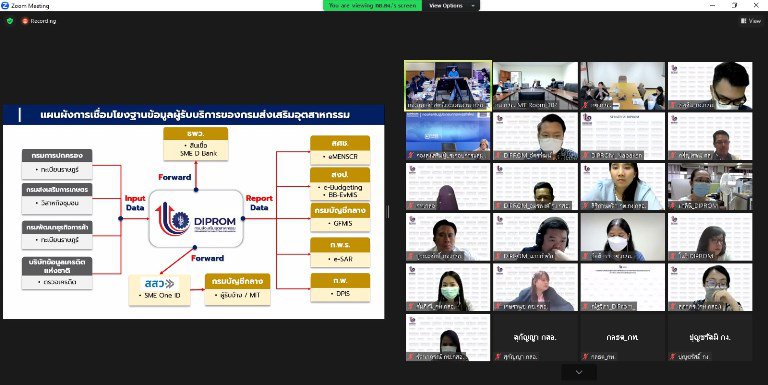This screenshot has width=768, height=385.
Task: Click 'DPIS' item on slide
Action: pos(340,293)
